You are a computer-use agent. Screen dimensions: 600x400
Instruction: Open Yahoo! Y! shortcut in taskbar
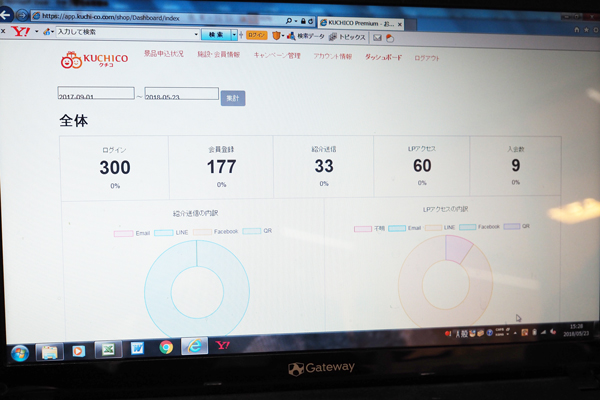click(222, 345)
